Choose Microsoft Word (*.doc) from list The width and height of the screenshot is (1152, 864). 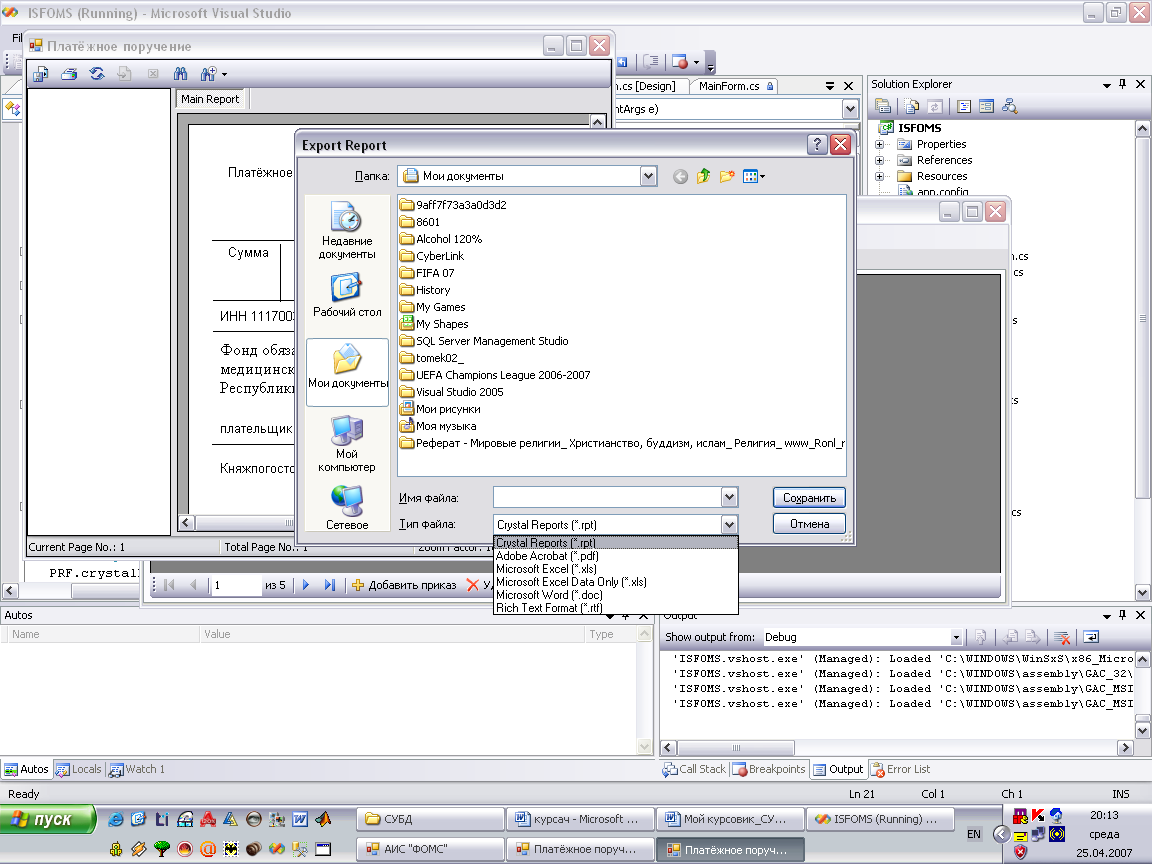coord(547,595)
